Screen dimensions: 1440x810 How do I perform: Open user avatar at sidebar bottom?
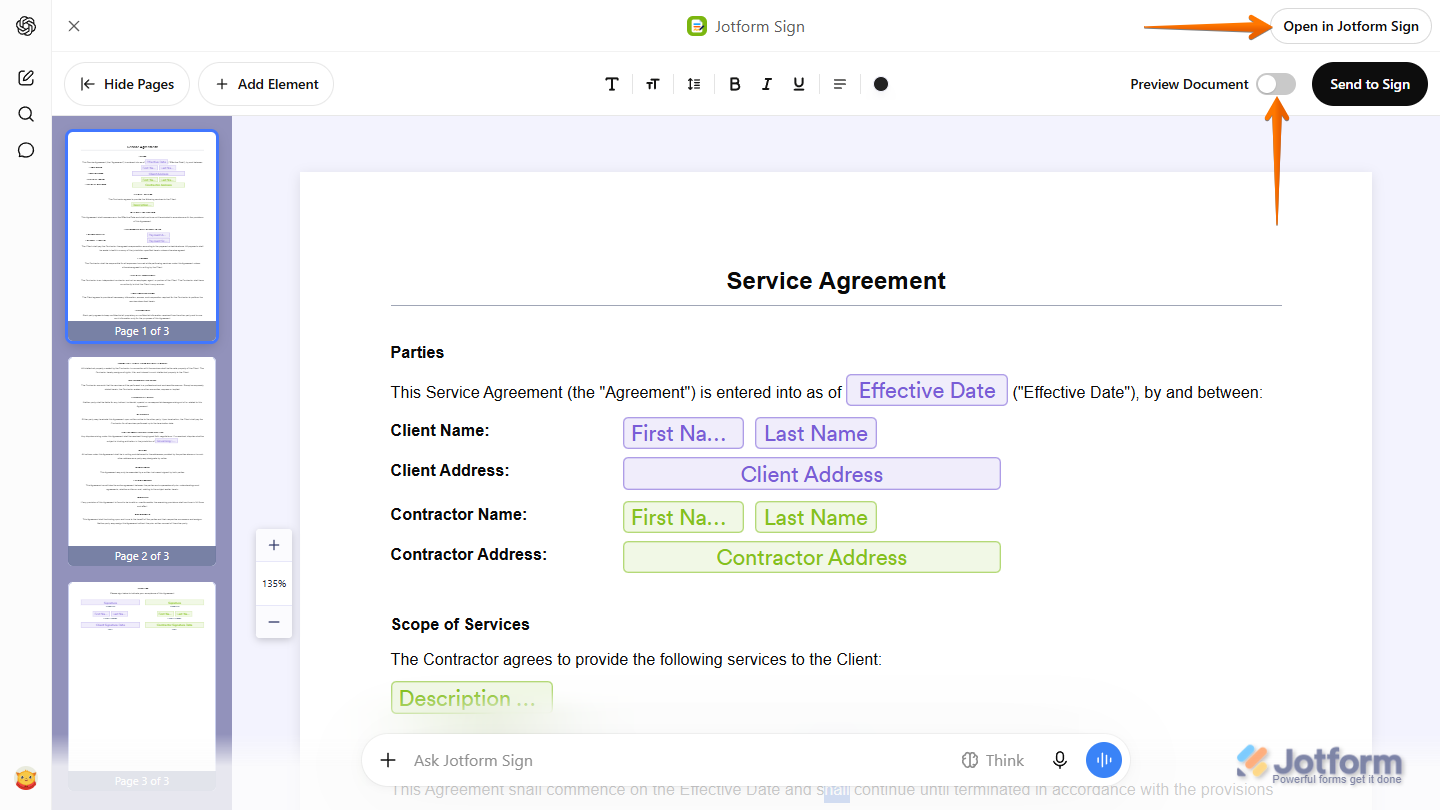(26, 778)
